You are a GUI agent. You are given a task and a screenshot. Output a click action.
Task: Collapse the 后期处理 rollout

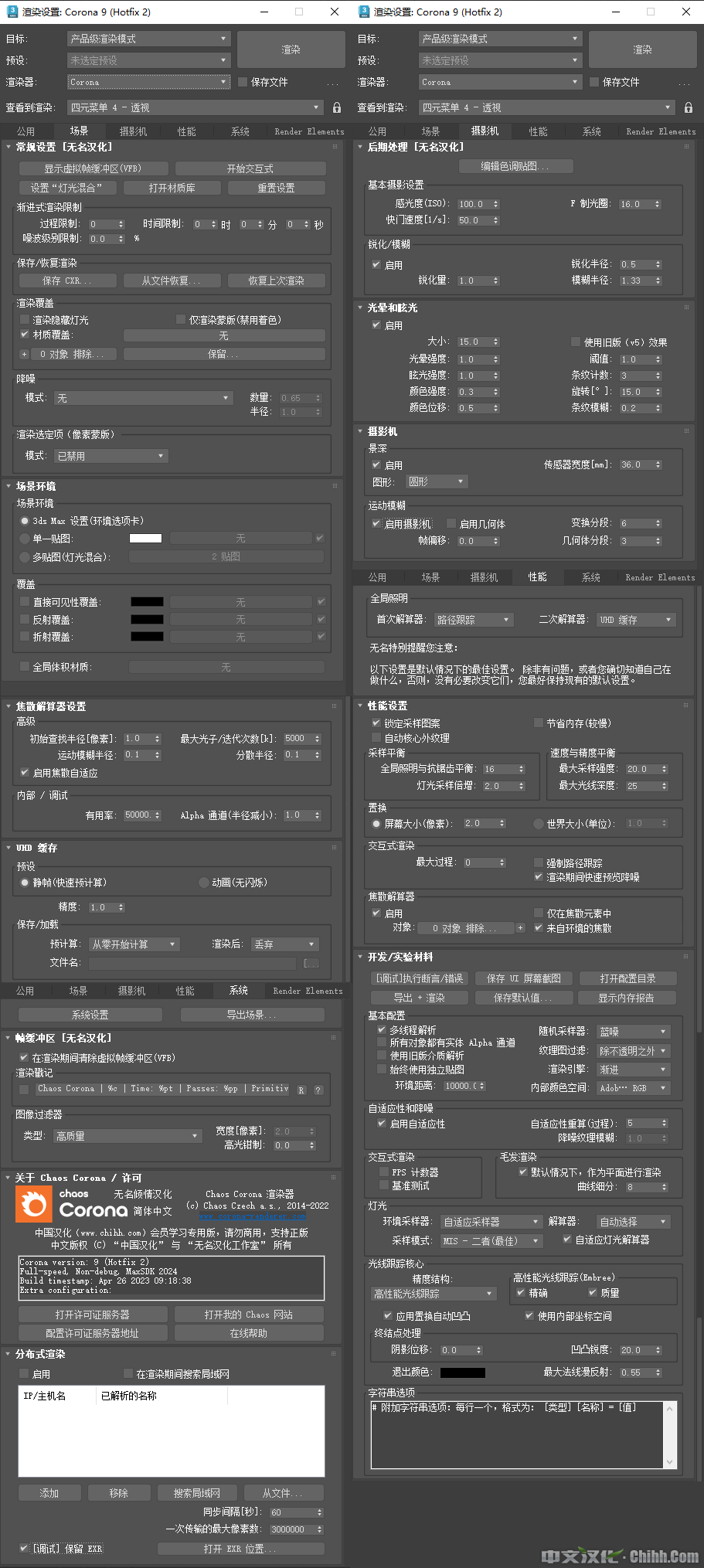(361, 147)
